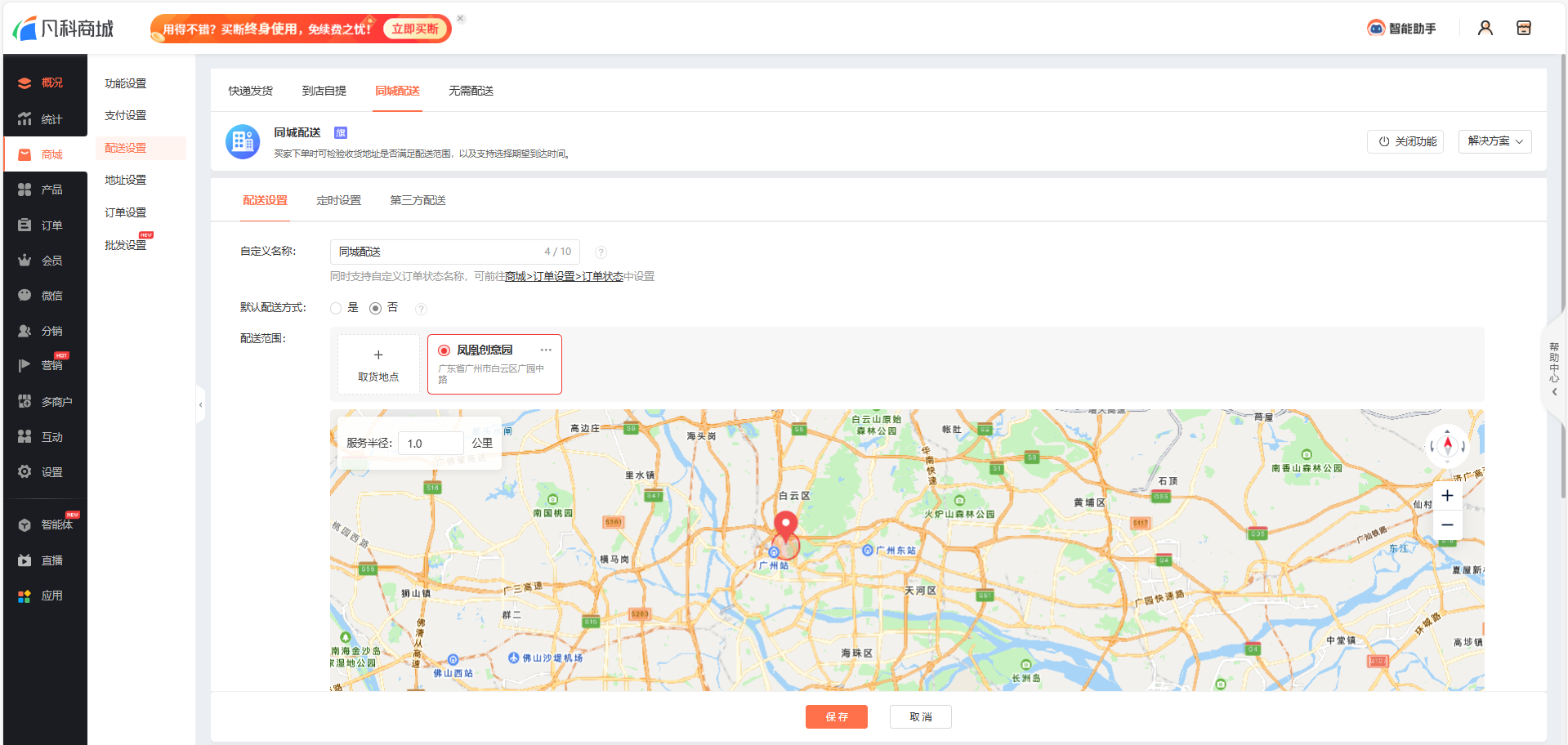Open the 智能体 agent sidebar icon
The height and width of the screenshot is (745, 1568).
point(25,525)
